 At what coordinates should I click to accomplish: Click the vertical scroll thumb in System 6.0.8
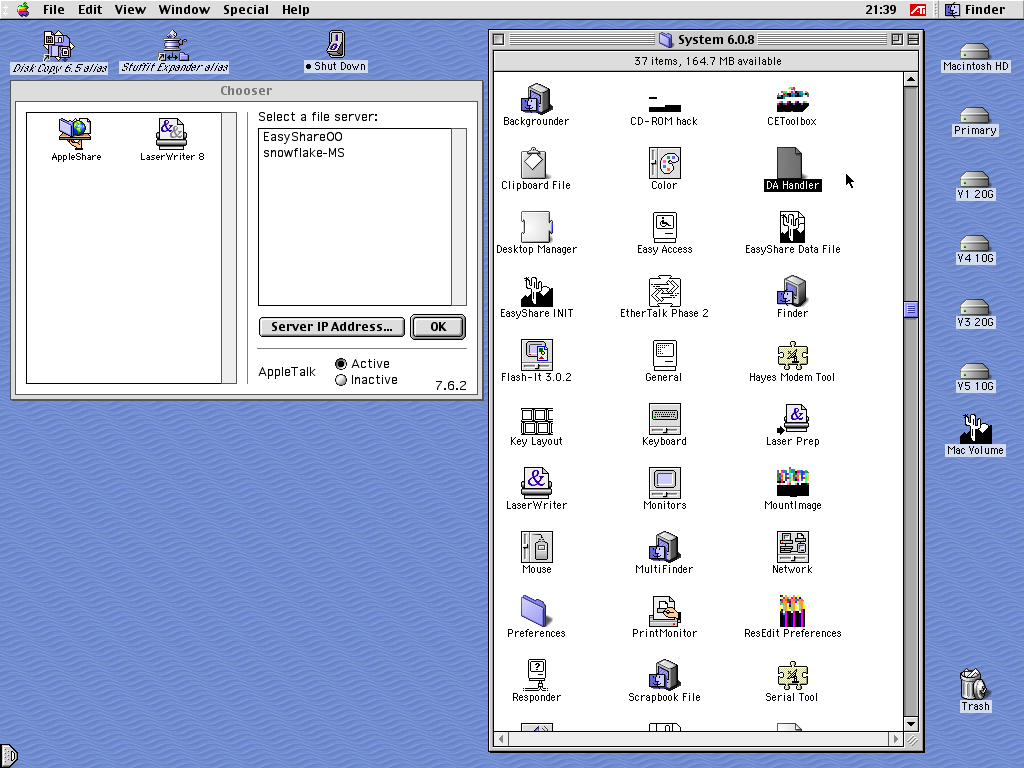(911, 309)
